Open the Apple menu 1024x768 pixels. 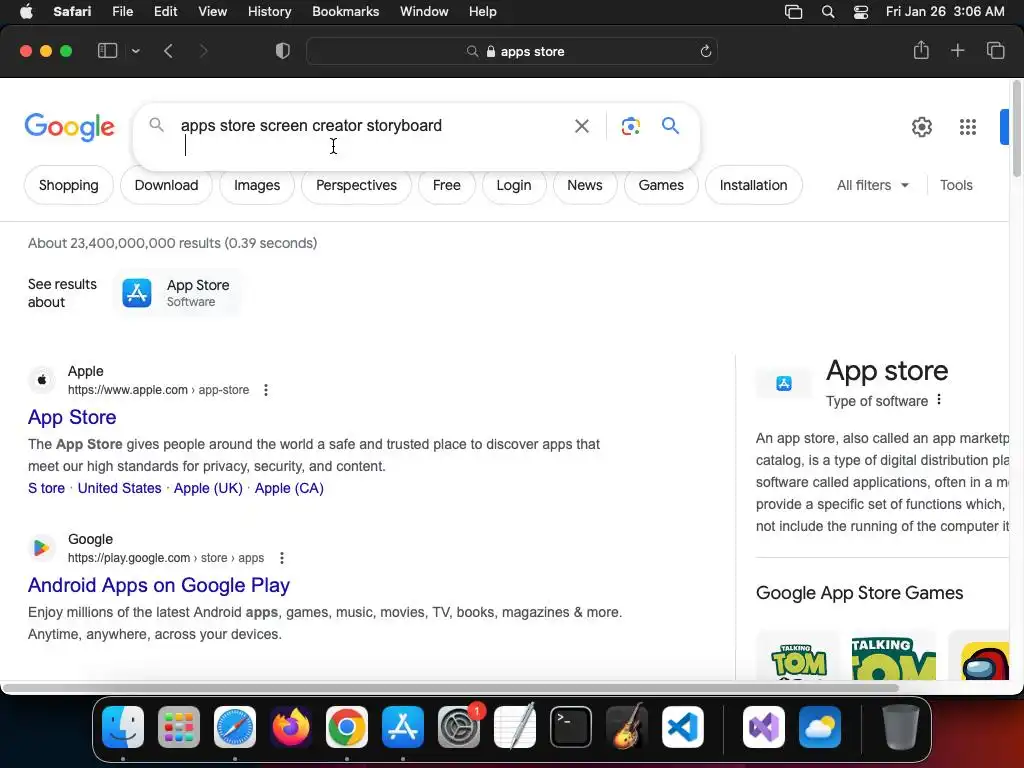point(26,12)
